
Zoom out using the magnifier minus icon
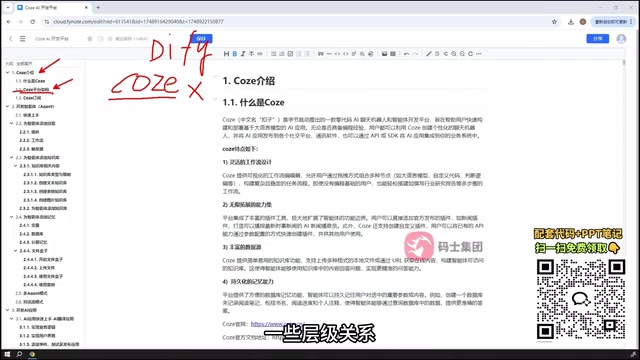click(x=462, y=54)
